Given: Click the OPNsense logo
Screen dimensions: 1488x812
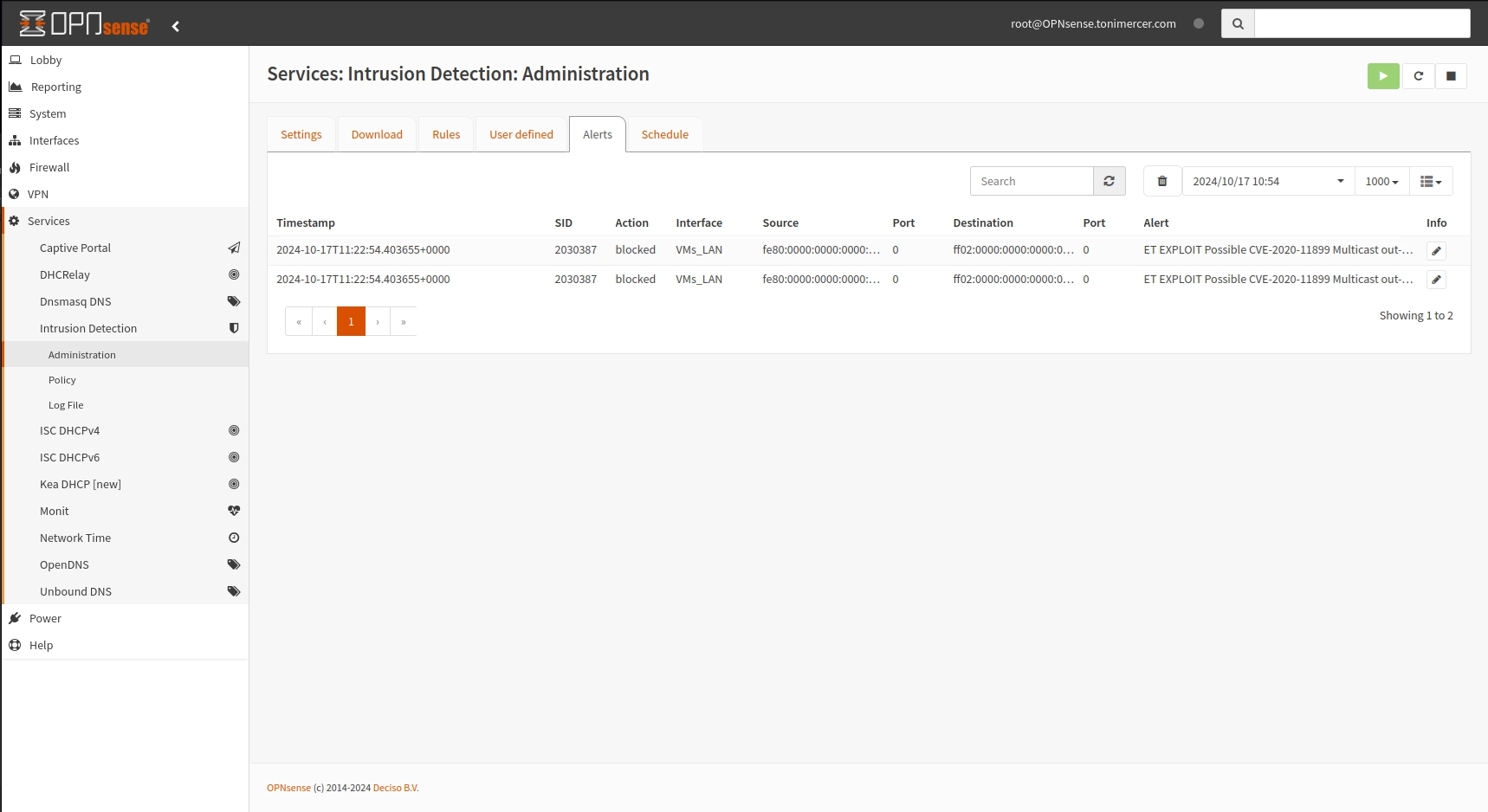Looking at the screenshot, I should (x=84, y=23).
